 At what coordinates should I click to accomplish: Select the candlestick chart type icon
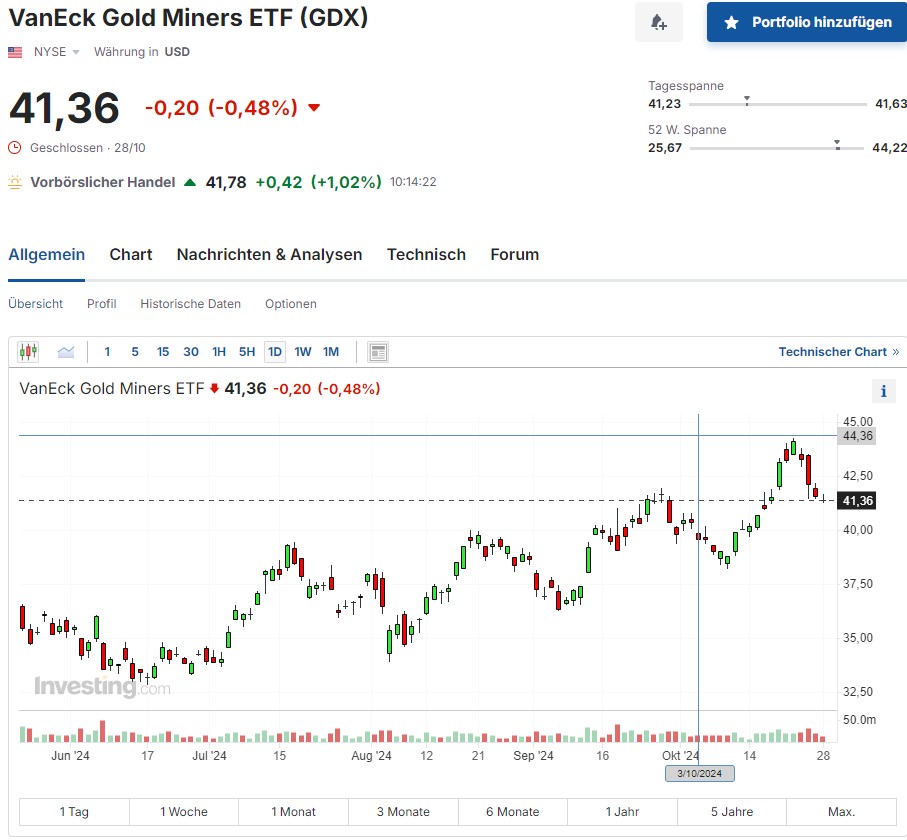pyautogui.click(x=28, y=351)
